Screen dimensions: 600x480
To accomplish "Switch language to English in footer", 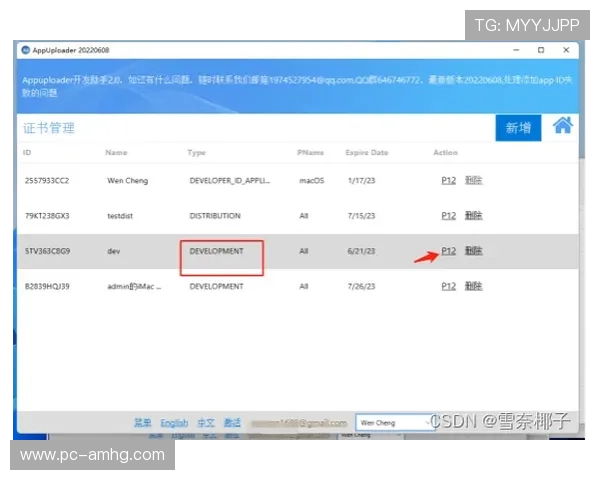I will point(174,423).
